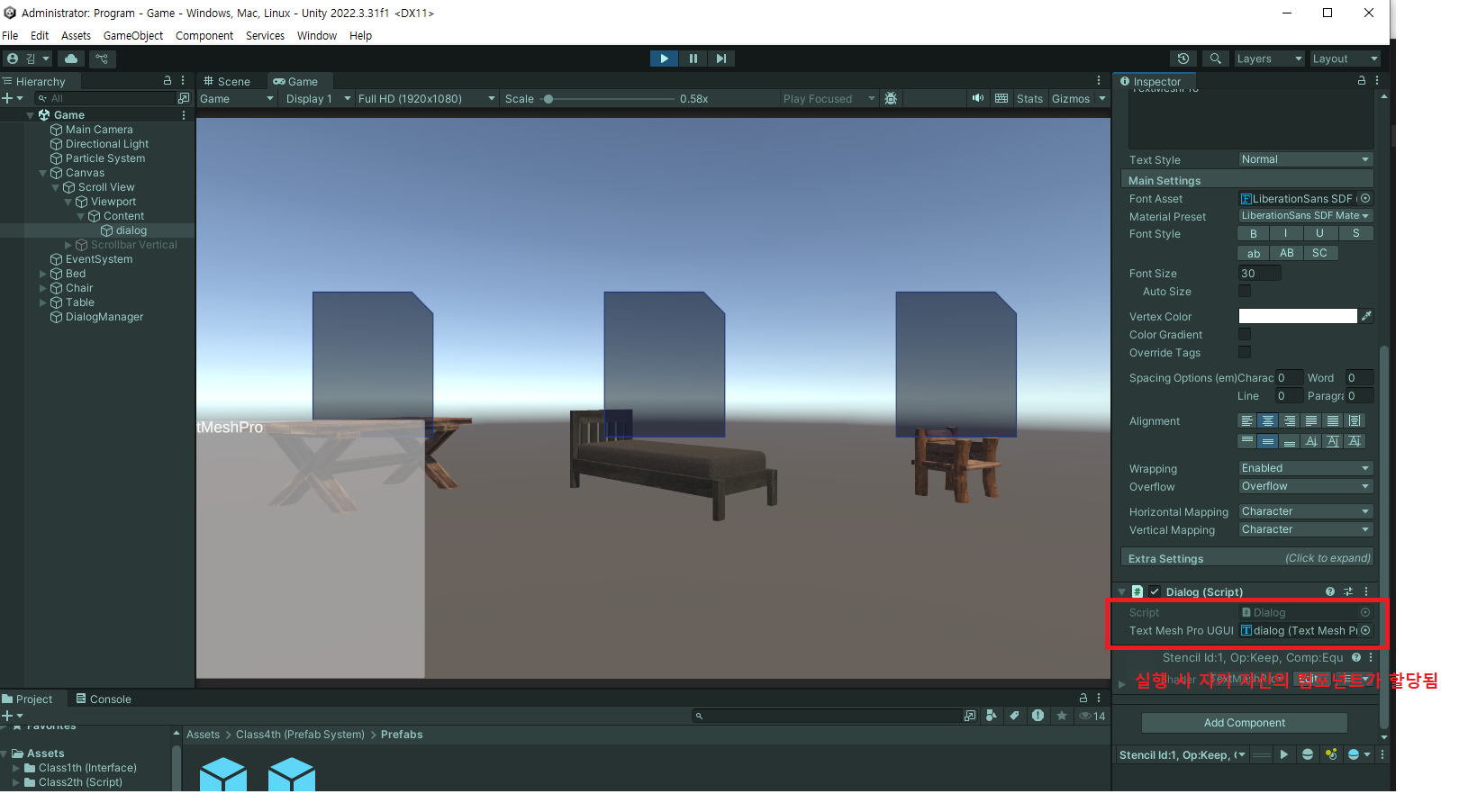The width and height of the screenshot is (1459, 812).
Task: Open the Overflow dropdown
Action: (1305, 486)
